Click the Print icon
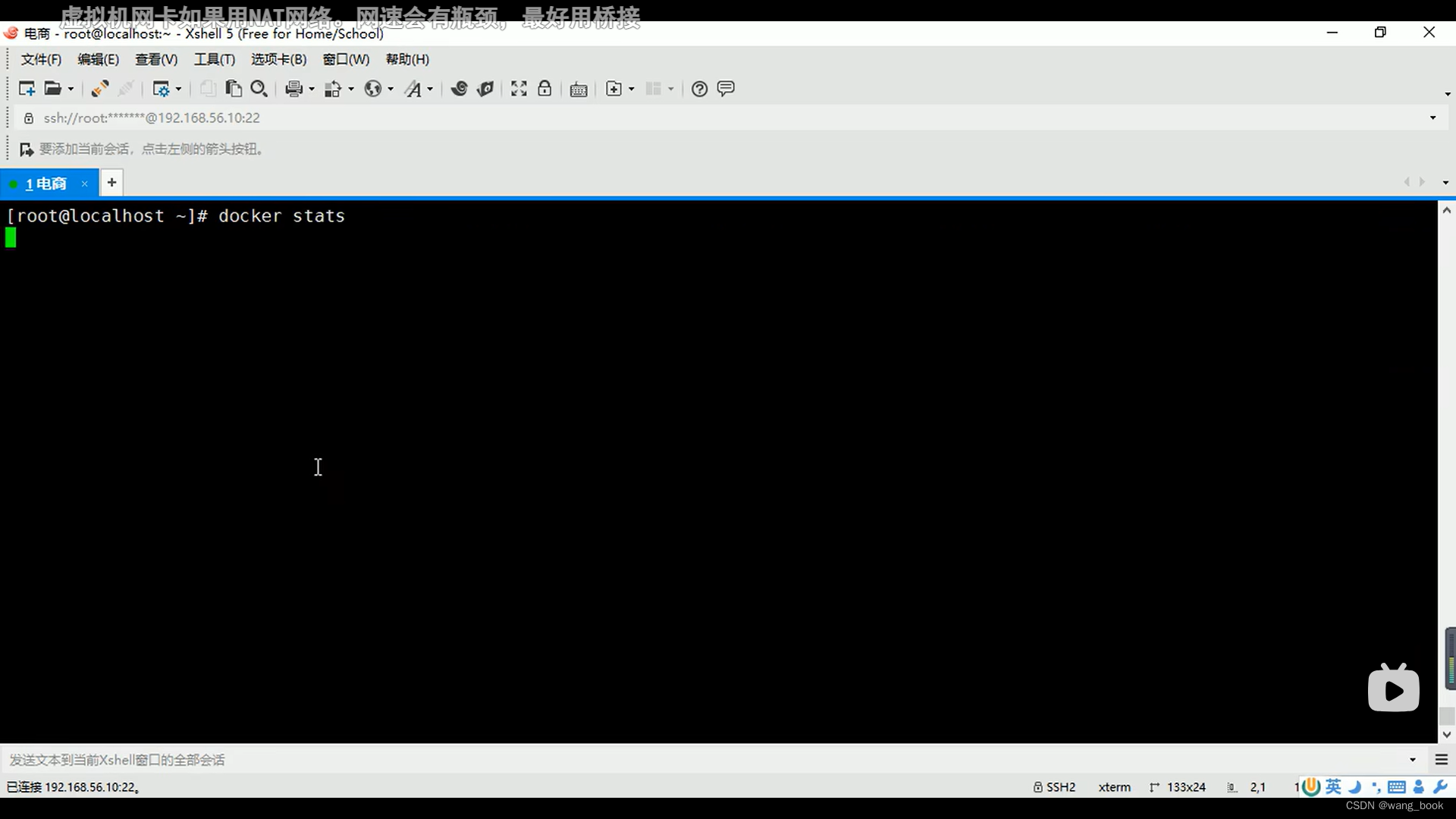This screenshot has height=819, width=1456. click(x=294, y=89)
